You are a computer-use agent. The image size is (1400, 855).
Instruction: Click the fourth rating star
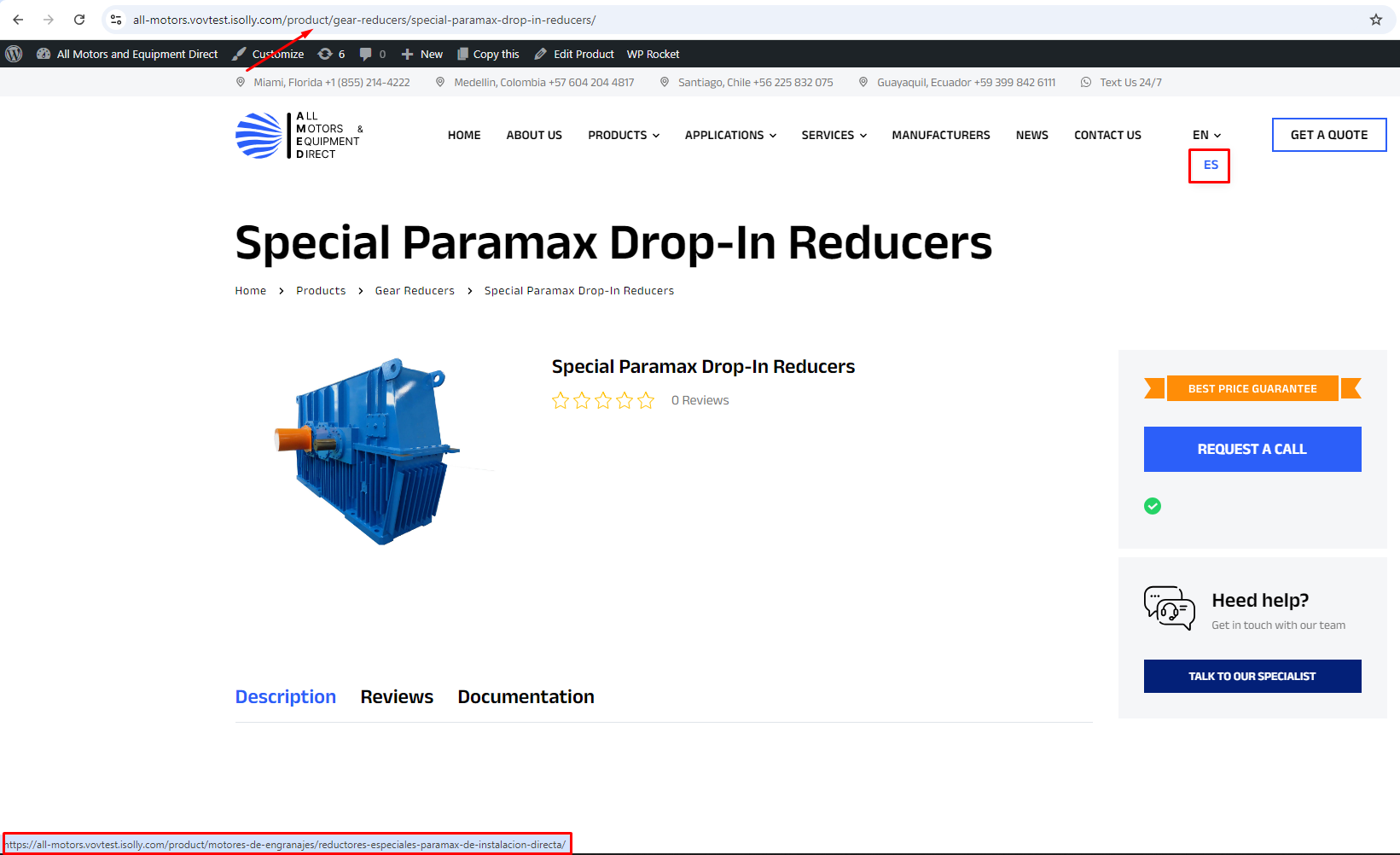(x=624, y=400)
